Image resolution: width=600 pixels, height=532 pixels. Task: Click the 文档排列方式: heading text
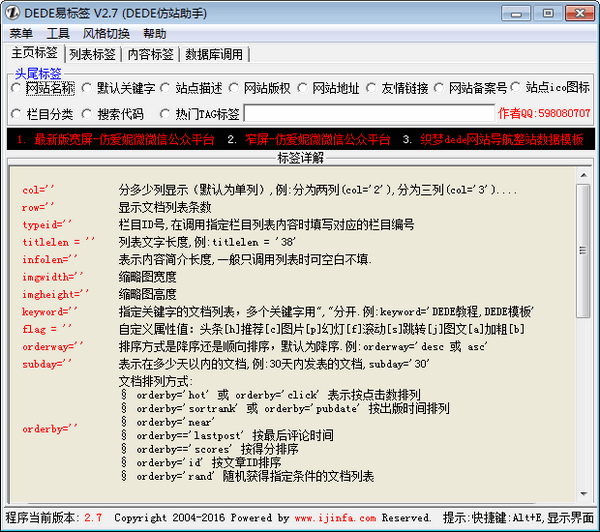tap(156, 382)
